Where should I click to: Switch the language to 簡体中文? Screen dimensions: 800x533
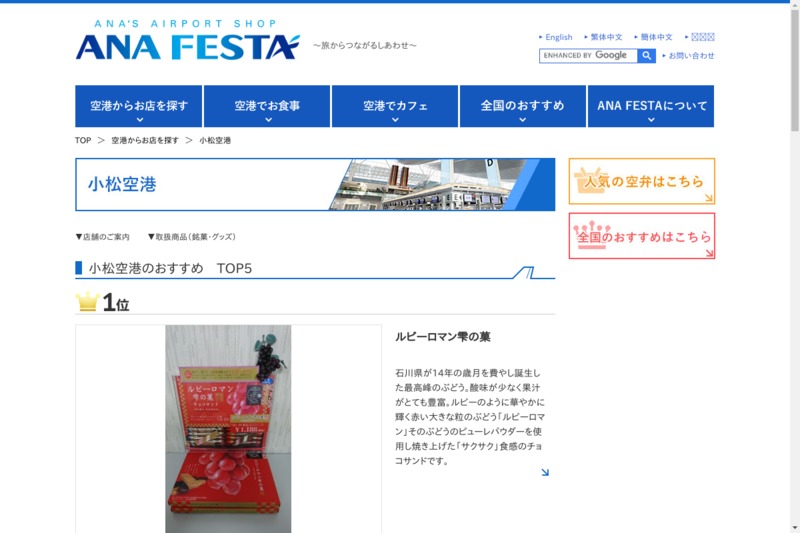pyautogui.click(x=656, y=37)
